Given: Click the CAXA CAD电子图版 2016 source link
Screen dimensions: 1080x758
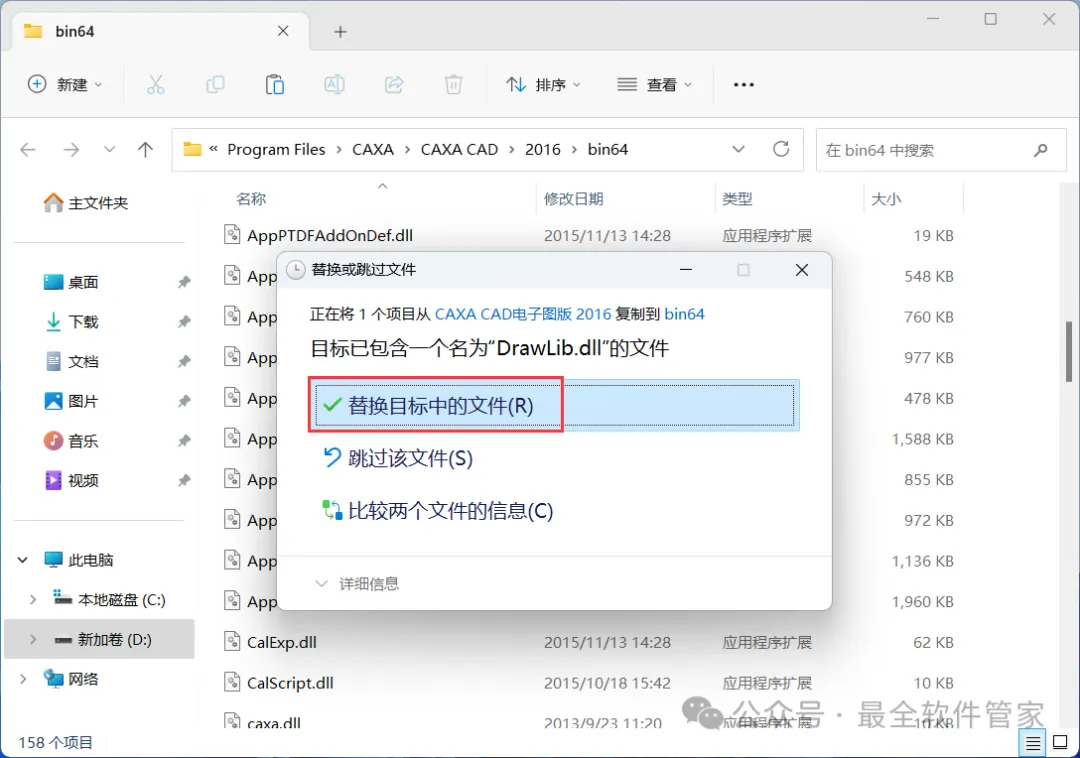Looking at the screenshot, I should click(523, 314).
